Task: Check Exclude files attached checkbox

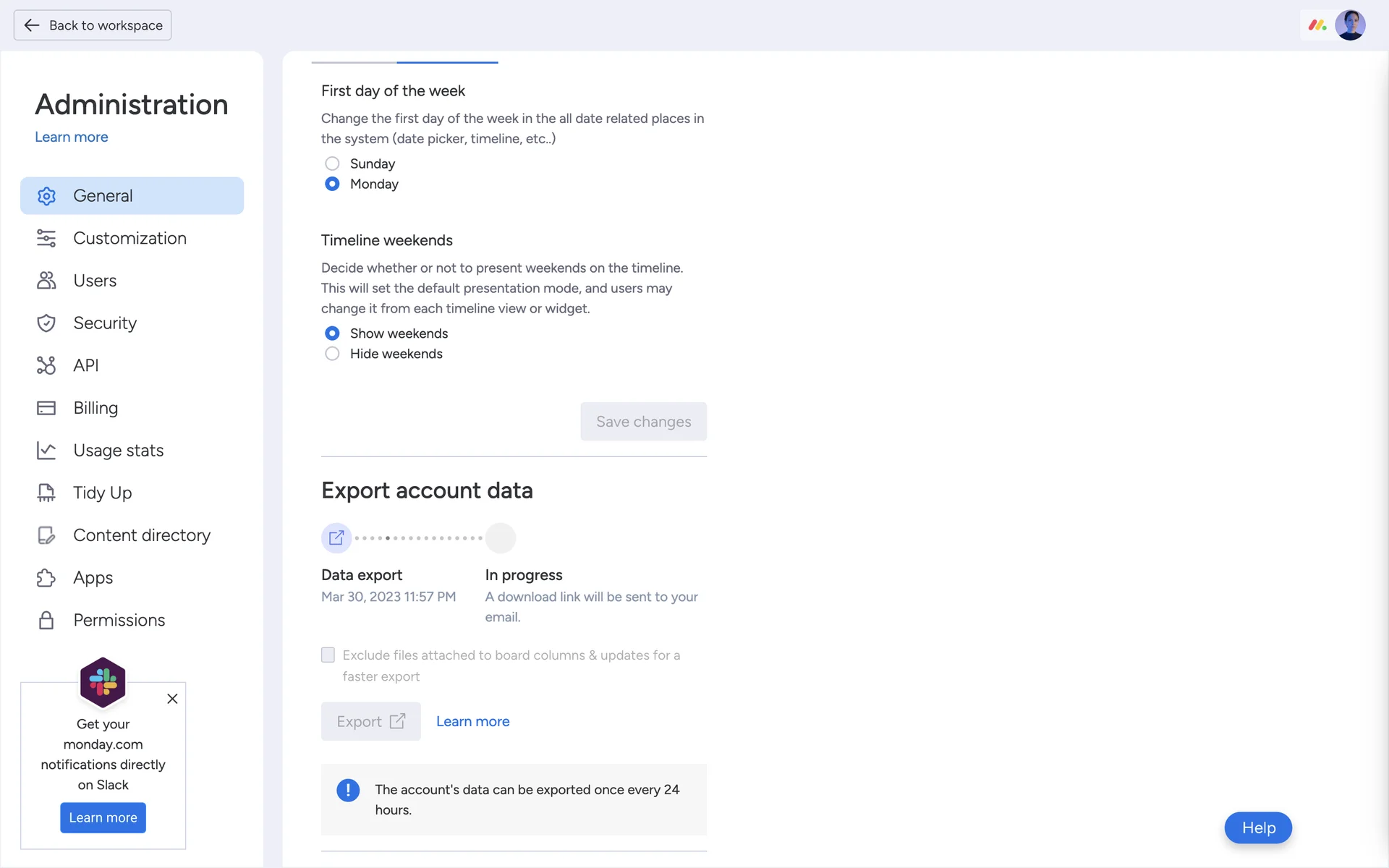Action: pos(328,655)
